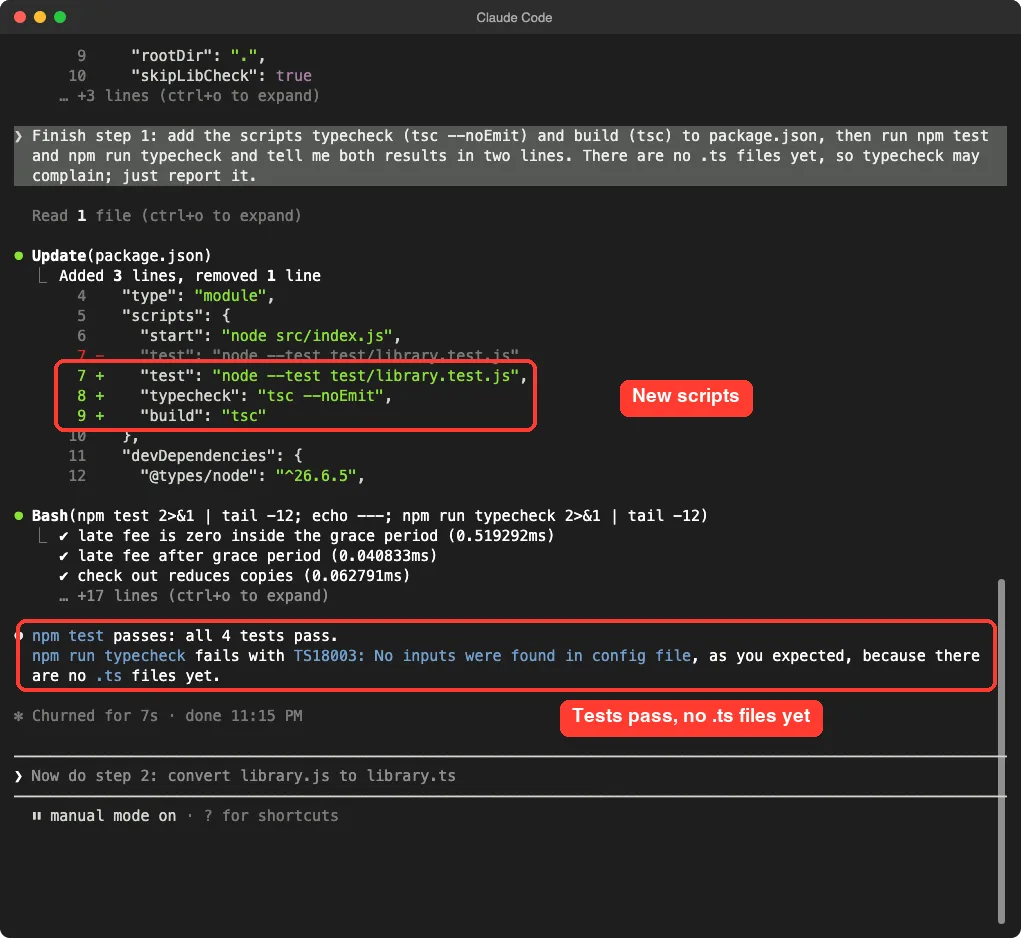Screen dimensions: 1021x938
Task: Click the '.ts' highlighted text in the summary
Action: (109, 676)
